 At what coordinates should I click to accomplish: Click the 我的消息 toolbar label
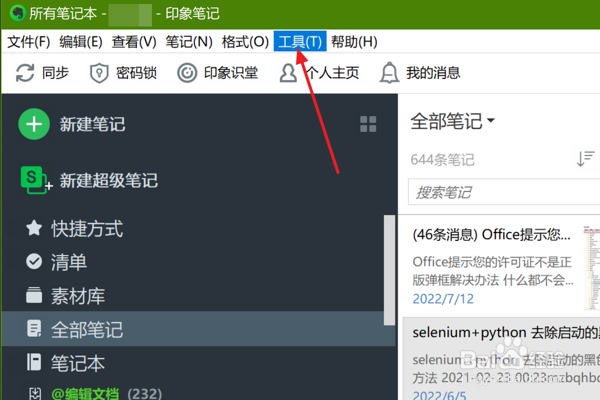coord(433,73)
